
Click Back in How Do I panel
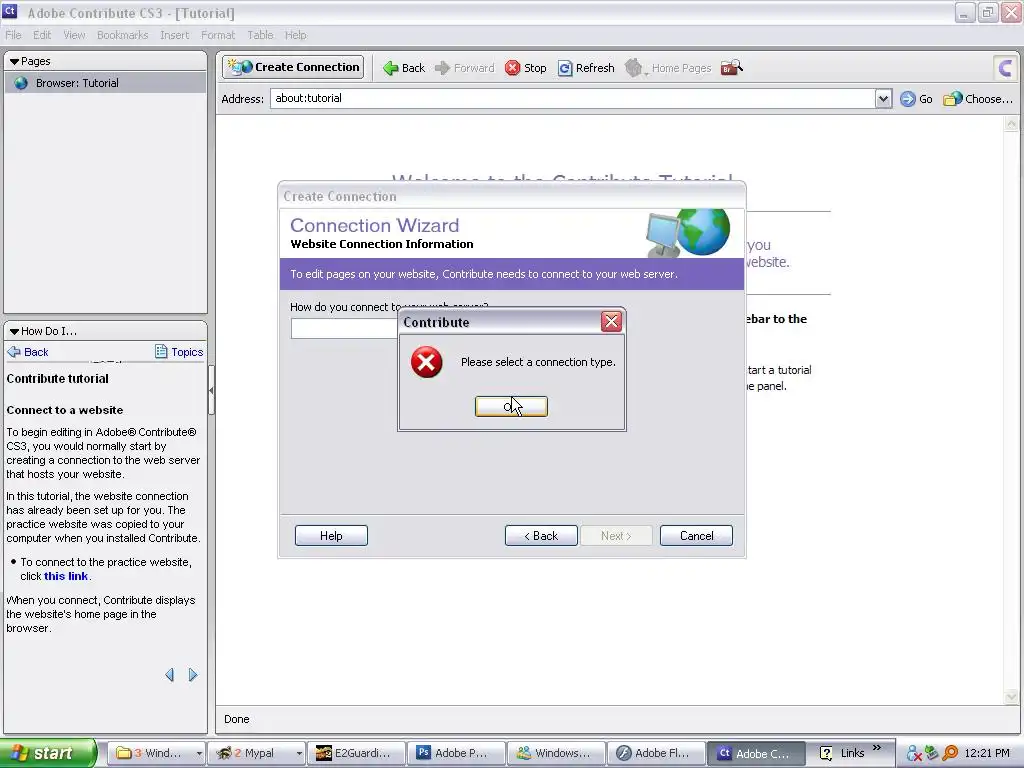click(x=28, y=352)
